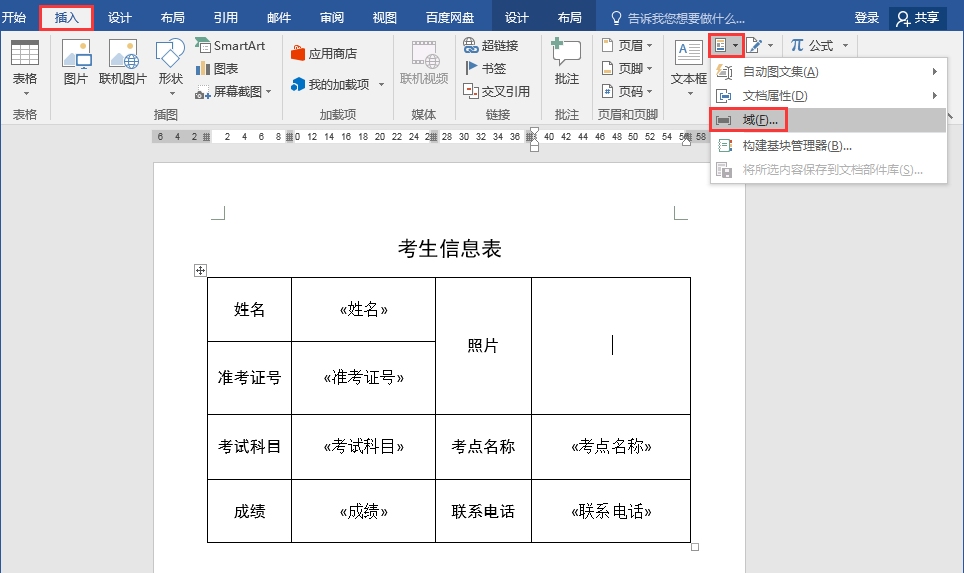Open the 视图 tab
The width and height of the screenshot is (964, 573).
pos(385,17)
